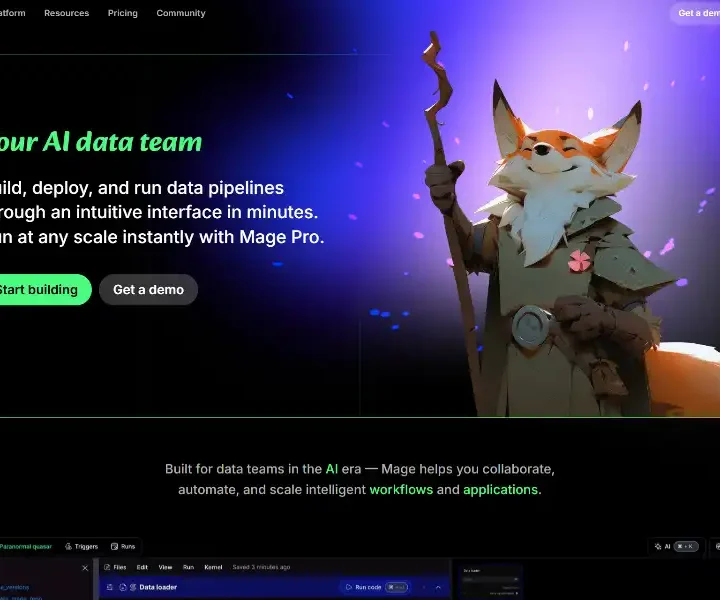Click the gray Get a demo hero button
Screen dimensions: 720x600
point(148,290)
